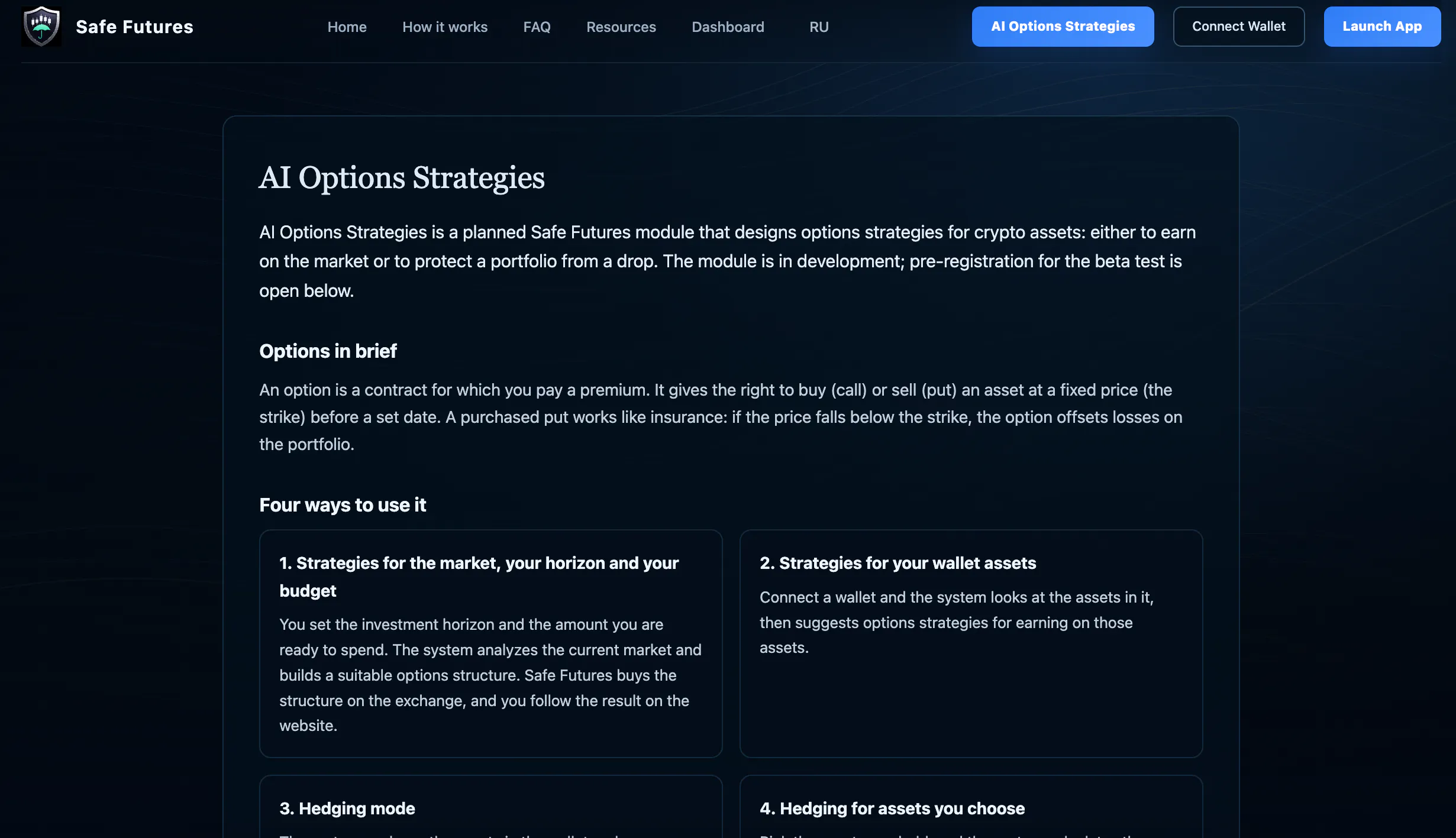Screen dimensions: 1456x838
Task: Open the Resources nav link
Action: [621, 27]
